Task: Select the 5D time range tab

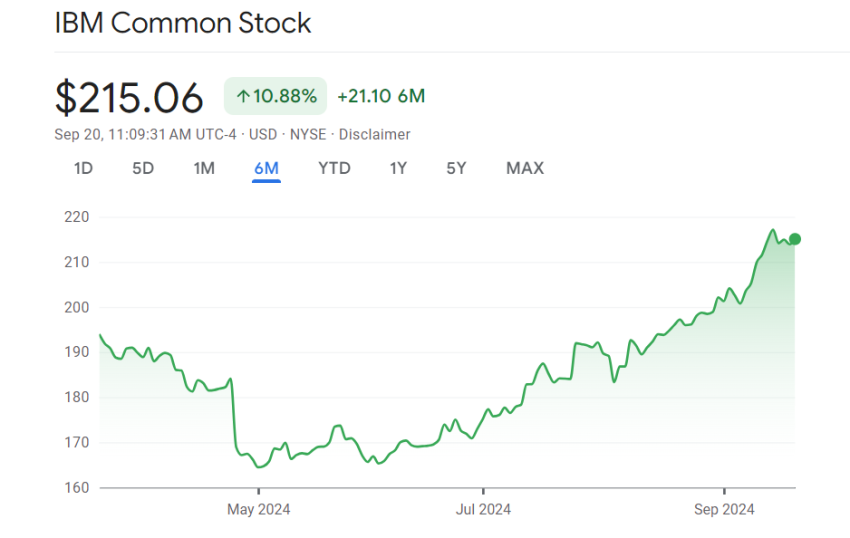Action: pyautogui.click(x=143, y=168)
